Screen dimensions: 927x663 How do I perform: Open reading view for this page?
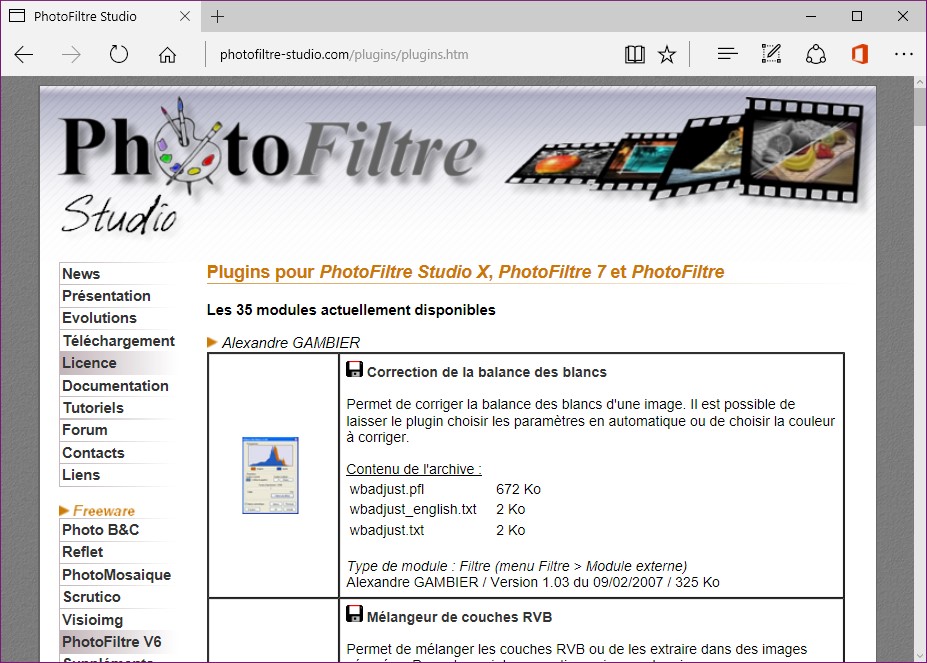pyautogui.click(x=634, y=54)
